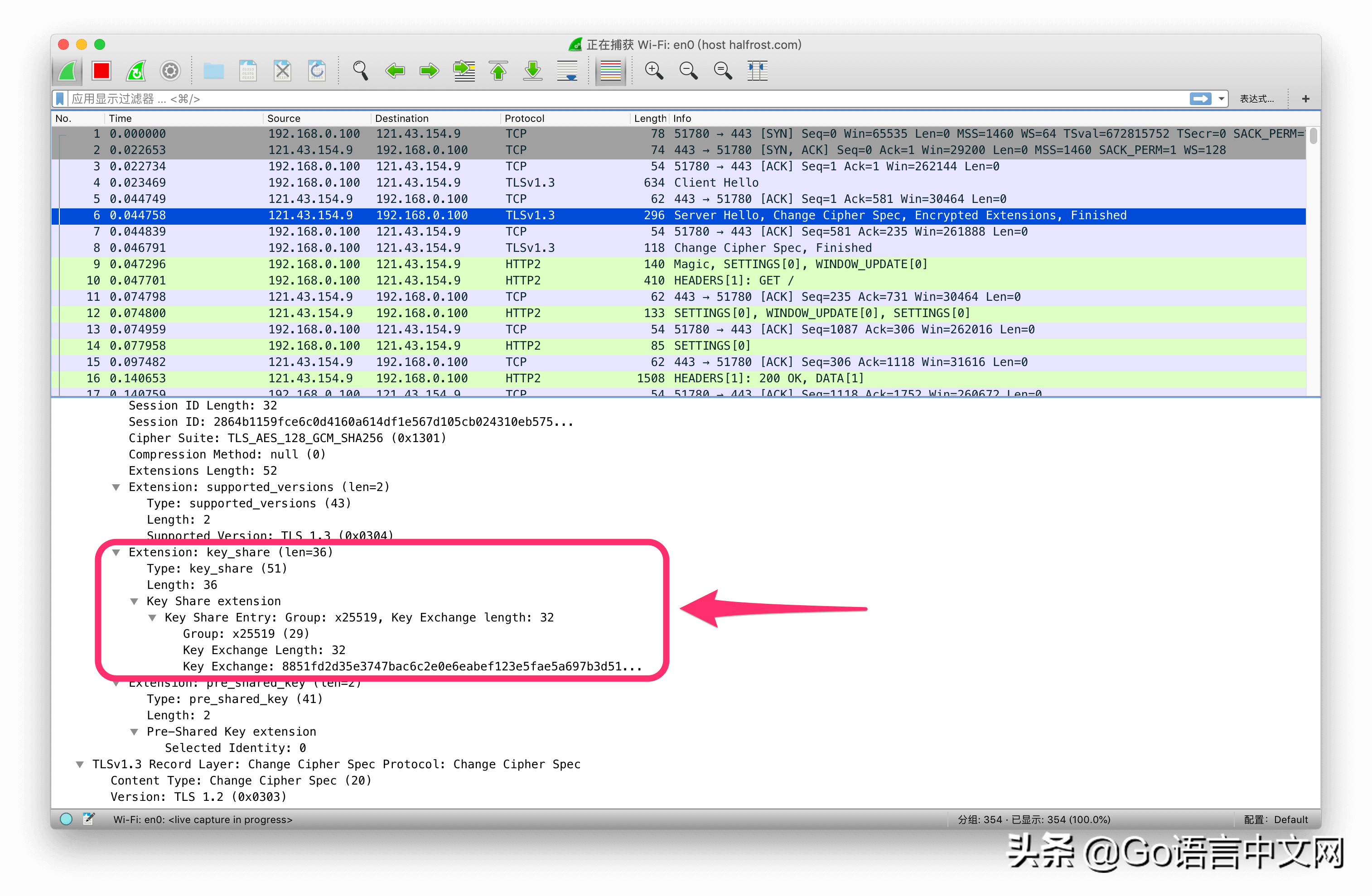Image resolution: width=1372 pixels, height=896 pixels.
Task: Jump to the last packet icon
Action: (533, 71)
